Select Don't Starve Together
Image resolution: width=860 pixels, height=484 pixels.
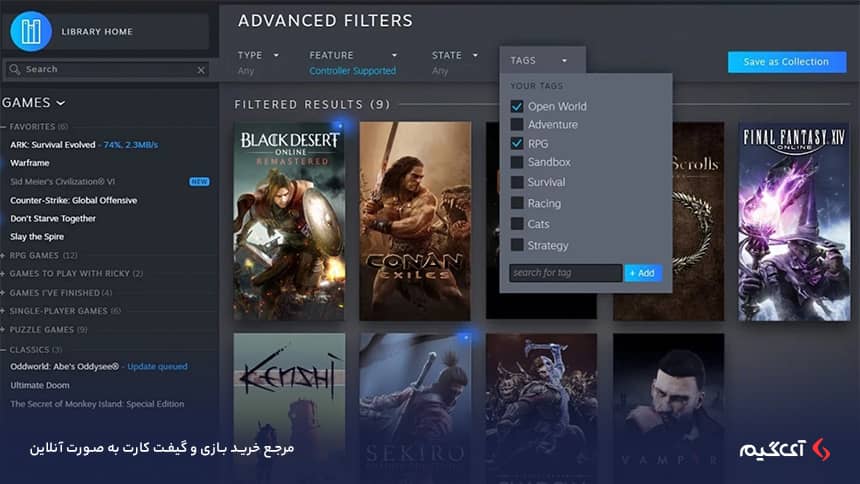(53, 218)
